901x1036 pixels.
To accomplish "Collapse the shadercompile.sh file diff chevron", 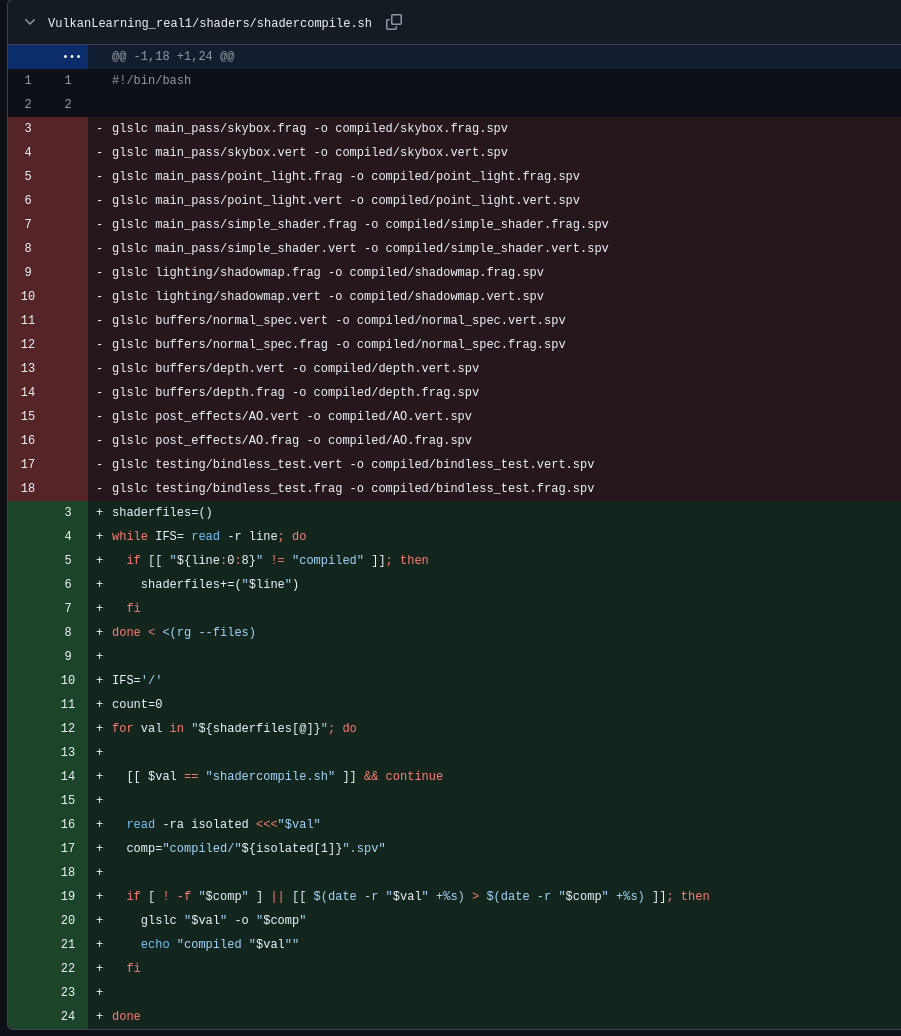I will pyautogui.click(x=30, y=22).
